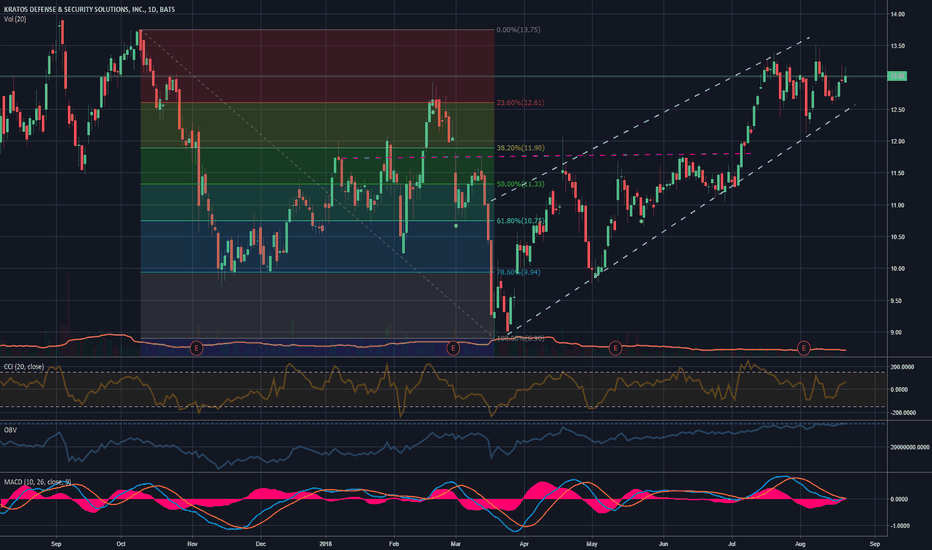932x550 pixels.
Task: Select the CCI (20, close) indicator label
Action: (24, 367)
